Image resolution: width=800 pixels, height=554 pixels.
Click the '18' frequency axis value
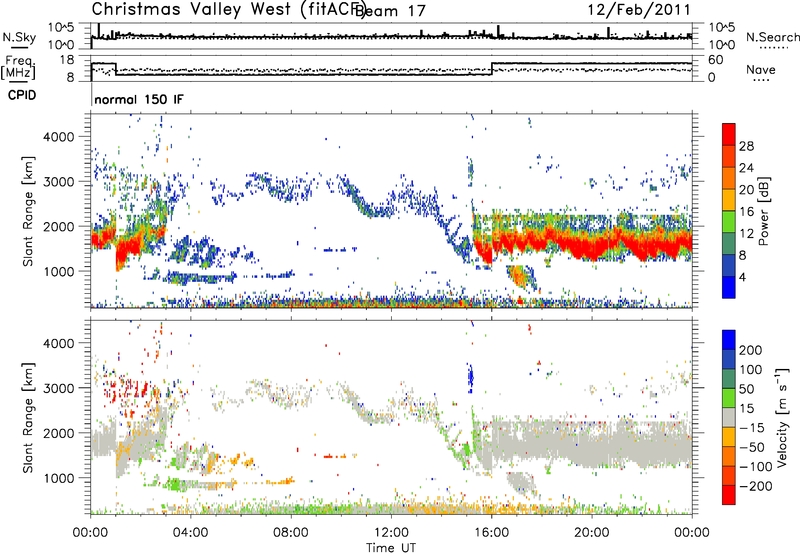[x=67, y=60]
